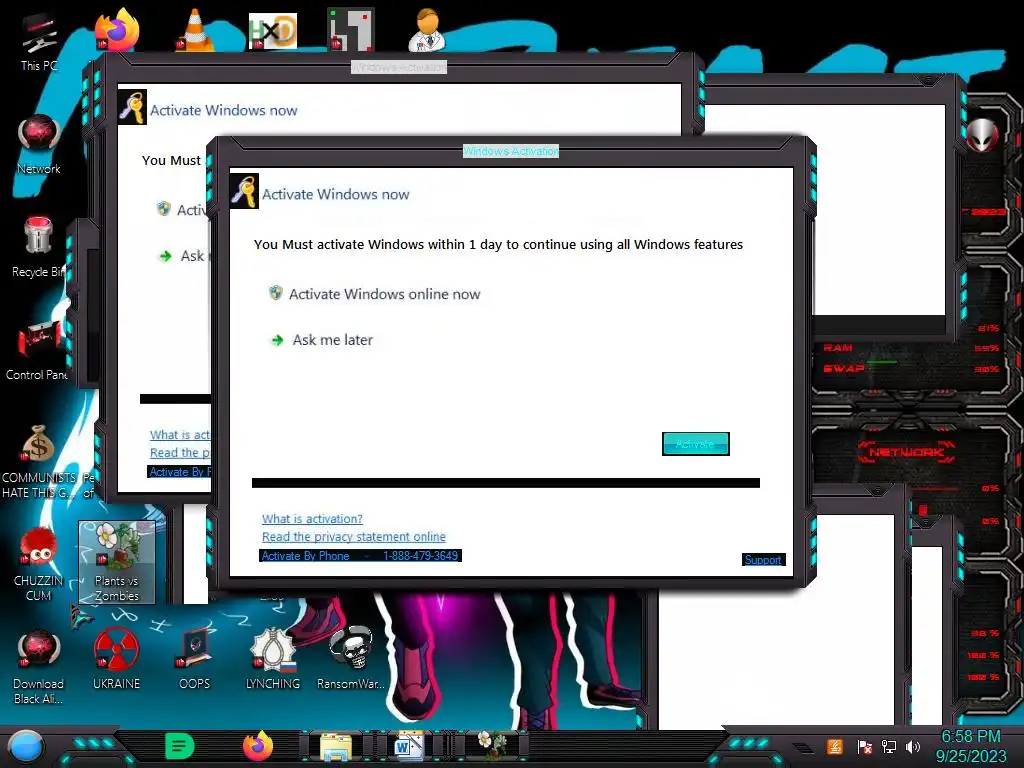
Task: Click the key icon in front activation window
Action: coord(244,191)
